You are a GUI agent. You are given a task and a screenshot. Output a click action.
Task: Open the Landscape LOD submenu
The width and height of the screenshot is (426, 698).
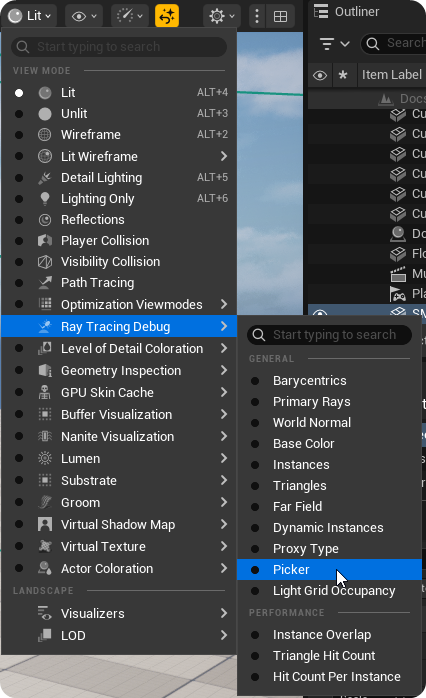[119, 635]
